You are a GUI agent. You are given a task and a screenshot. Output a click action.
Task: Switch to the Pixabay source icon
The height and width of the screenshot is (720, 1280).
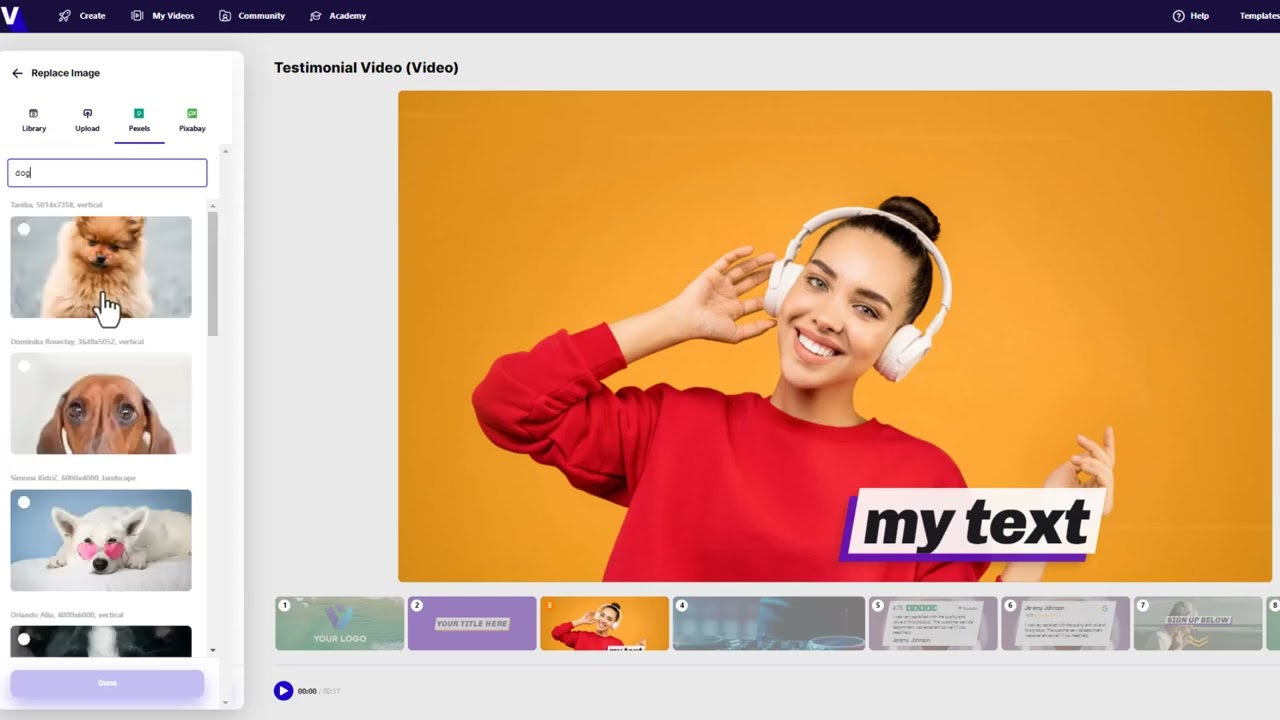click(192, 113)
